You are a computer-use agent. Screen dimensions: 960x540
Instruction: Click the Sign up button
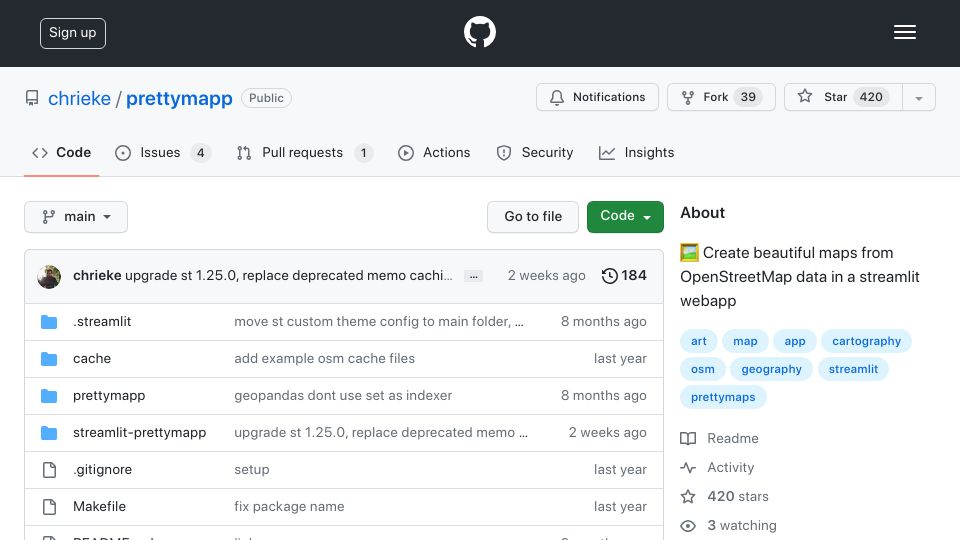pos(73,33)
